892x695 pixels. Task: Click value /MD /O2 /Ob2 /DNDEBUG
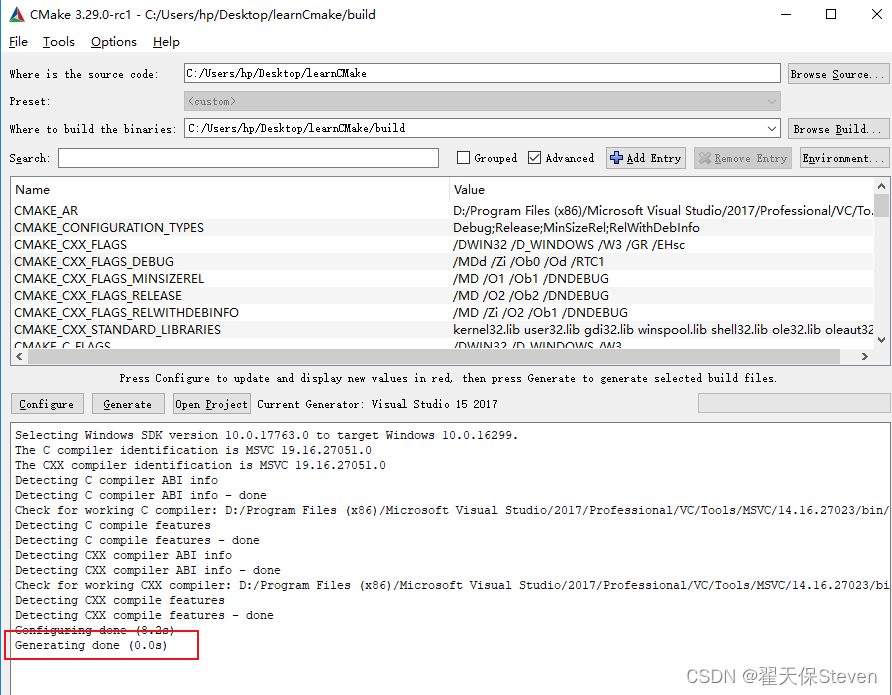[x=531, y=296]
